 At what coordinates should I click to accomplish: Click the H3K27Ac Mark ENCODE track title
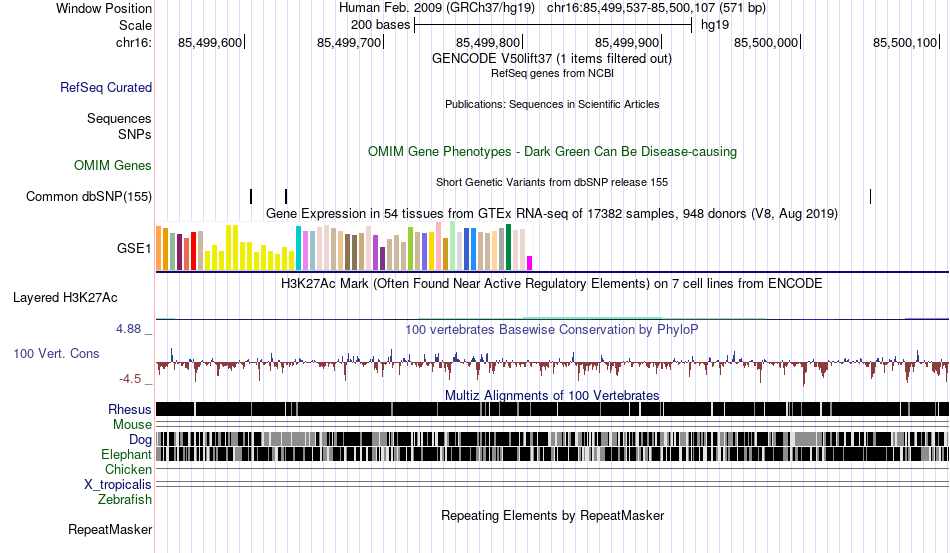pyautogui.click(x=552, y=283)
